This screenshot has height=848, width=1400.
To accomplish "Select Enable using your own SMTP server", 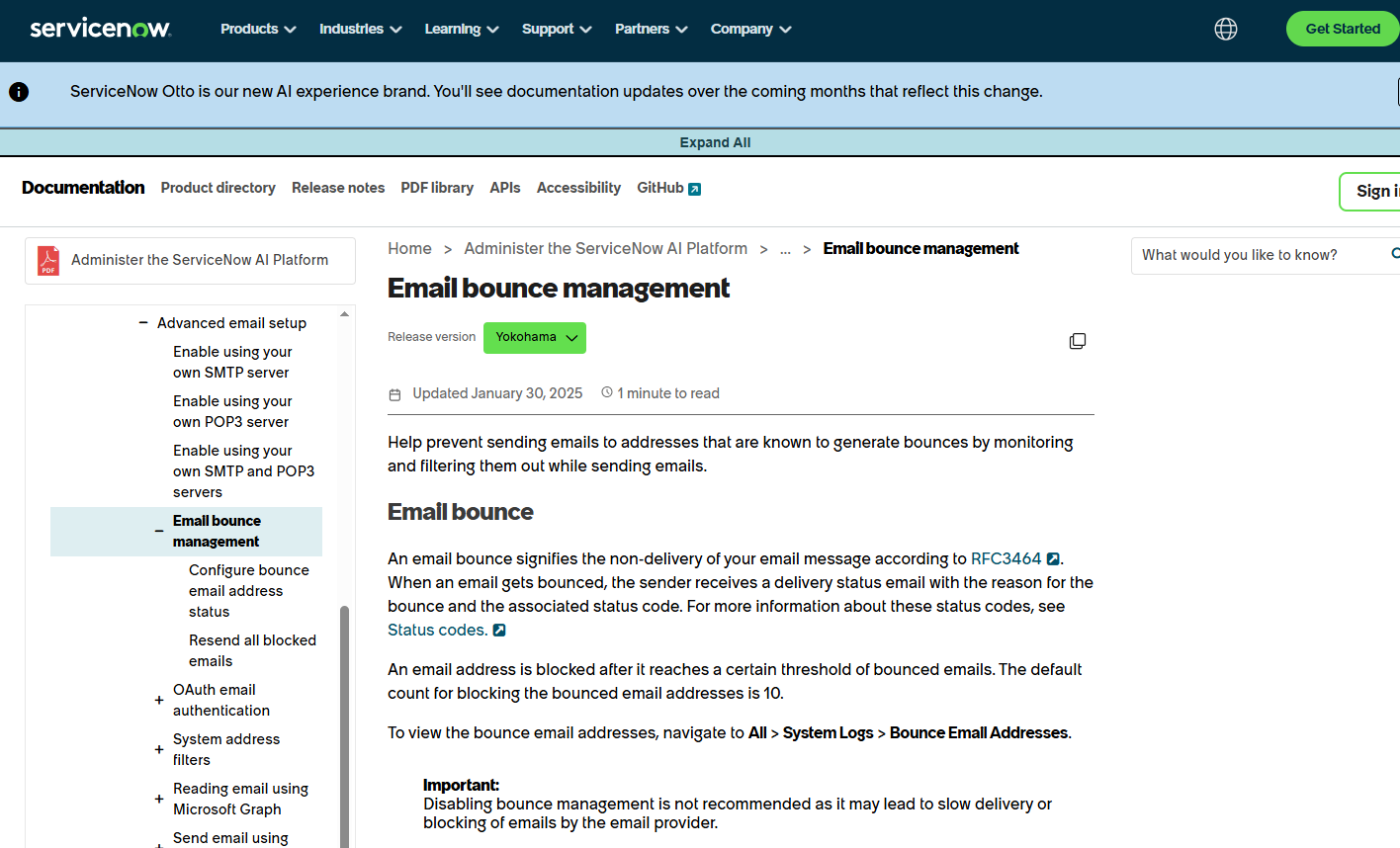I will click(x=232, y=363).
